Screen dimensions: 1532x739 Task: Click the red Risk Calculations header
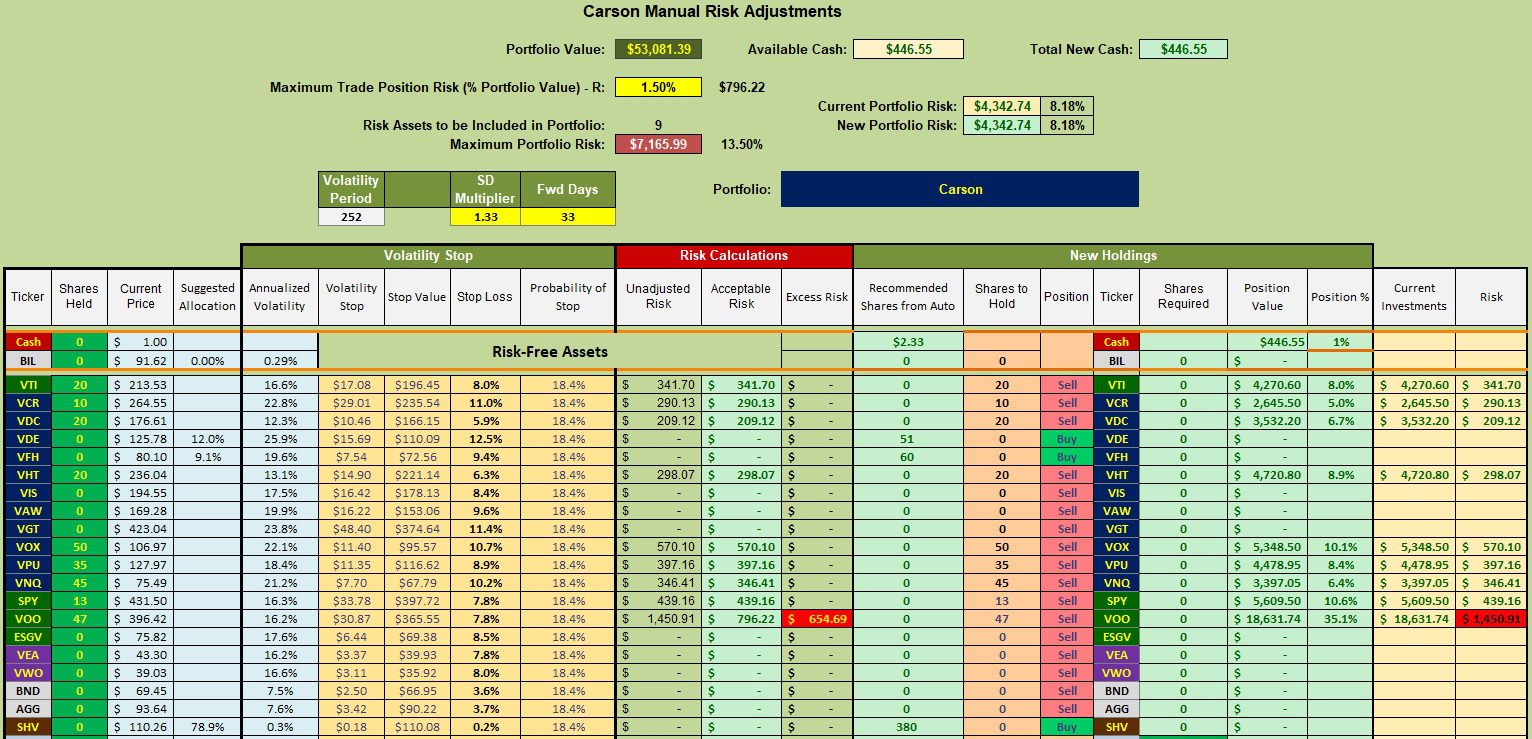[734, 256]
